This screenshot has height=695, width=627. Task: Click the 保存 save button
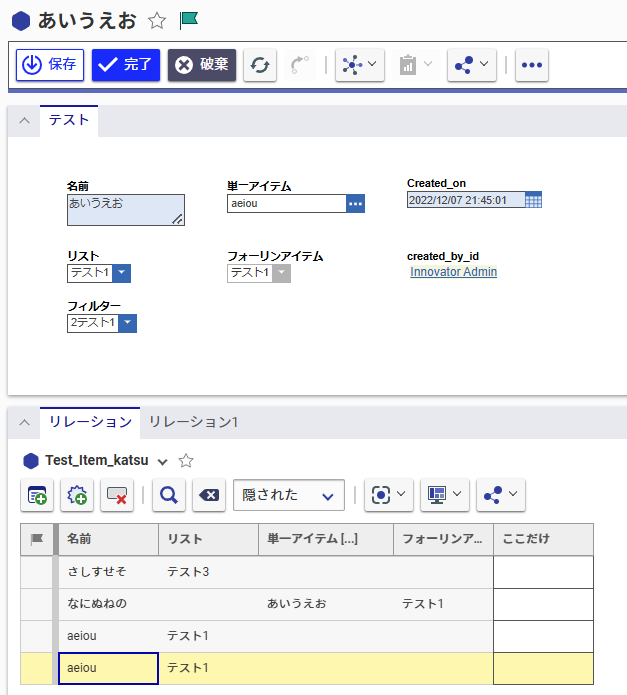point(50,65)
